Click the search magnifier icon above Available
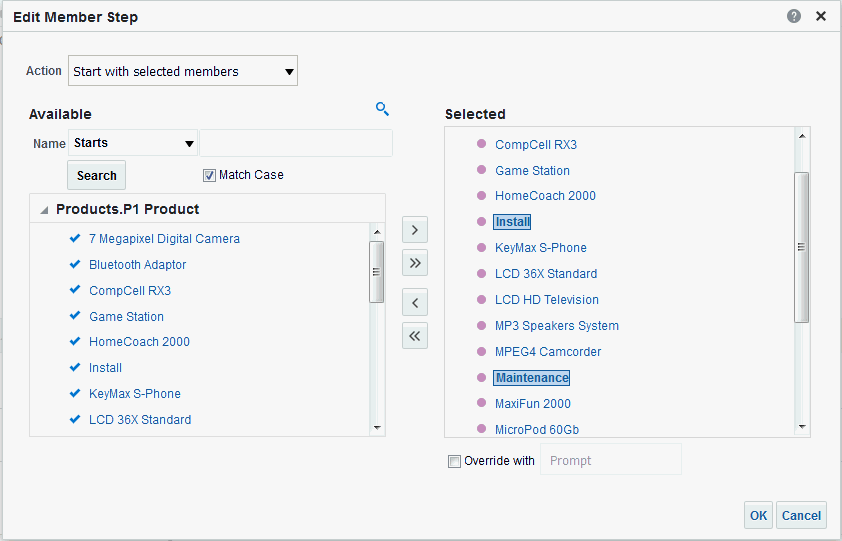The width and height of the screenshot is (842, 541). click(x=382, y=109)
